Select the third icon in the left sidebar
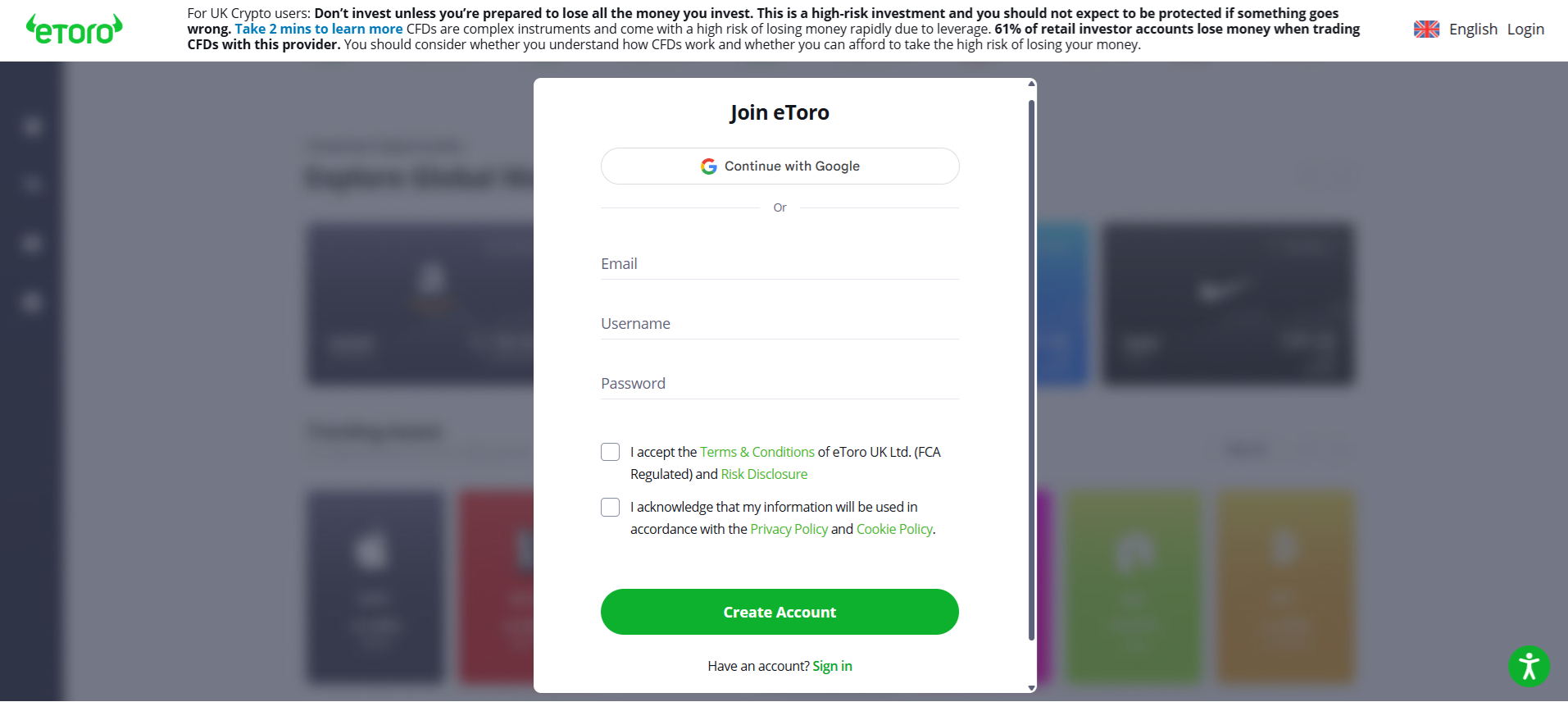The height and width of the screenshot is (702, 1568). point(31,243)
